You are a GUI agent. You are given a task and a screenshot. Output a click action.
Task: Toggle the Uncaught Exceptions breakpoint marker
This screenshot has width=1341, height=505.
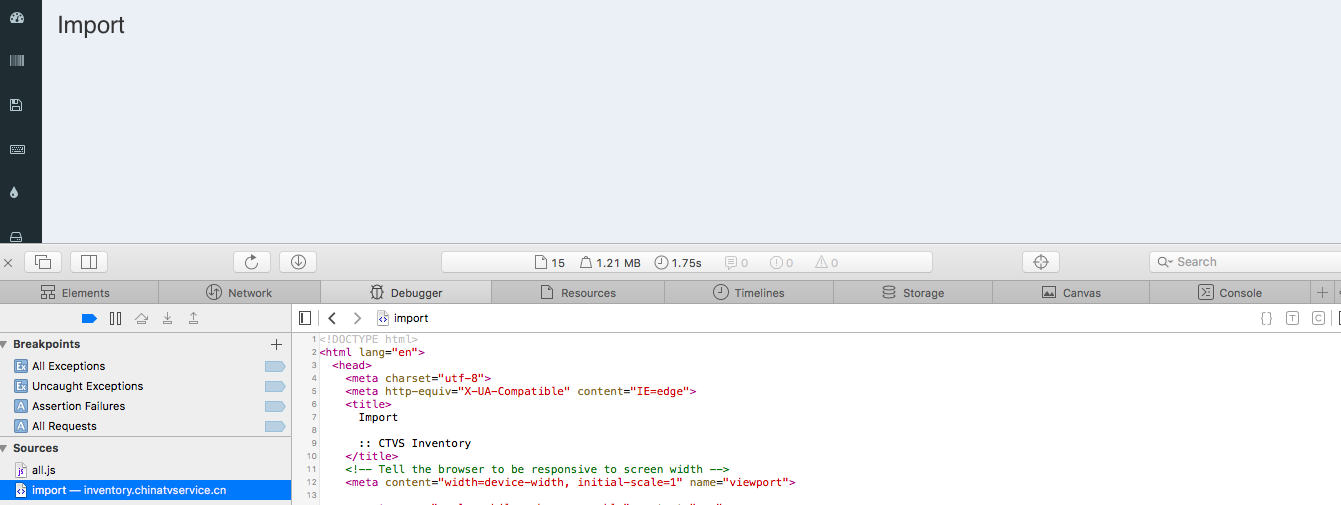coord(275,386)
